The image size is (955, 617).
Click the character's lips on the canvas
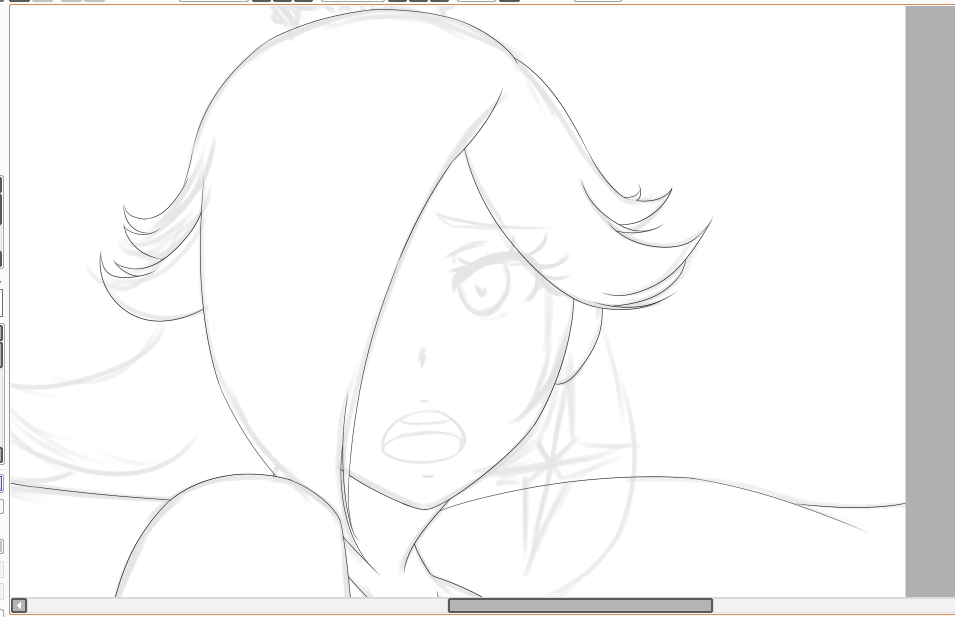pyautogui.click(x=423, y=437)
